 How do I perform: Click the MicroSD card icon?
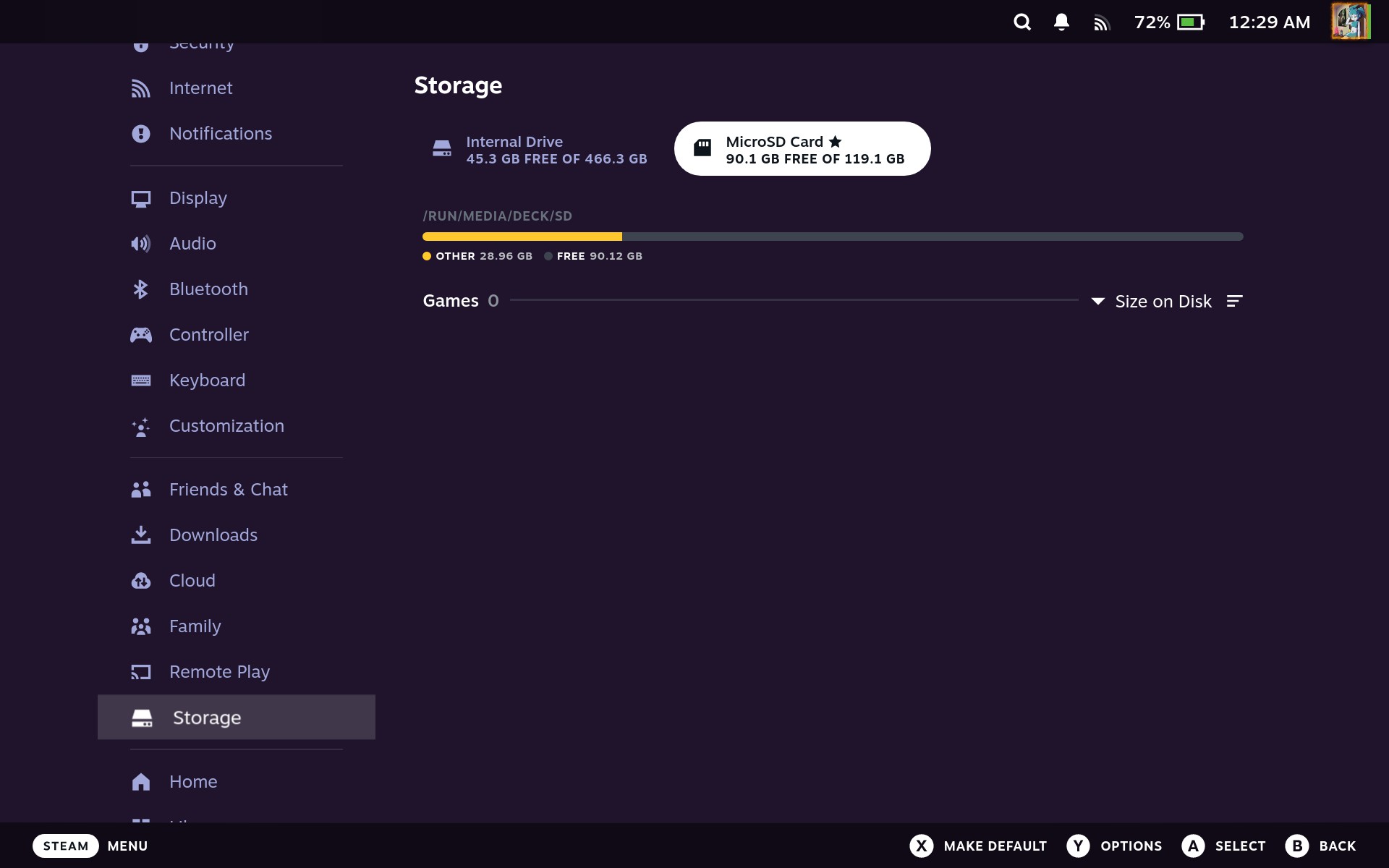tap(702, 148)
